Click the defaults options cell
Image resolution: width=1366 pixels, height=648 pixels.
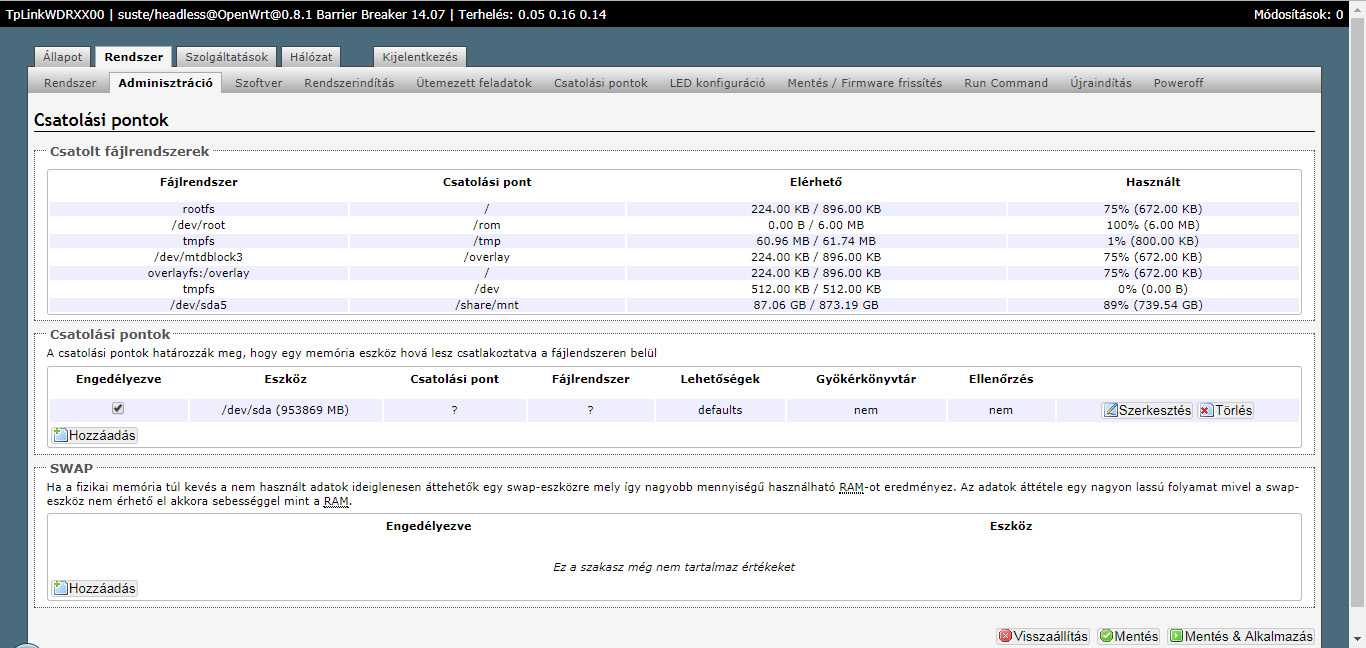[x=720, y=410]
